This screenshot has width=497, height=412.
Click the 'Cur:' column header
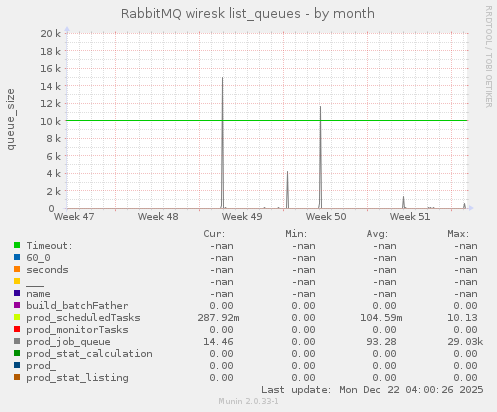214,234
